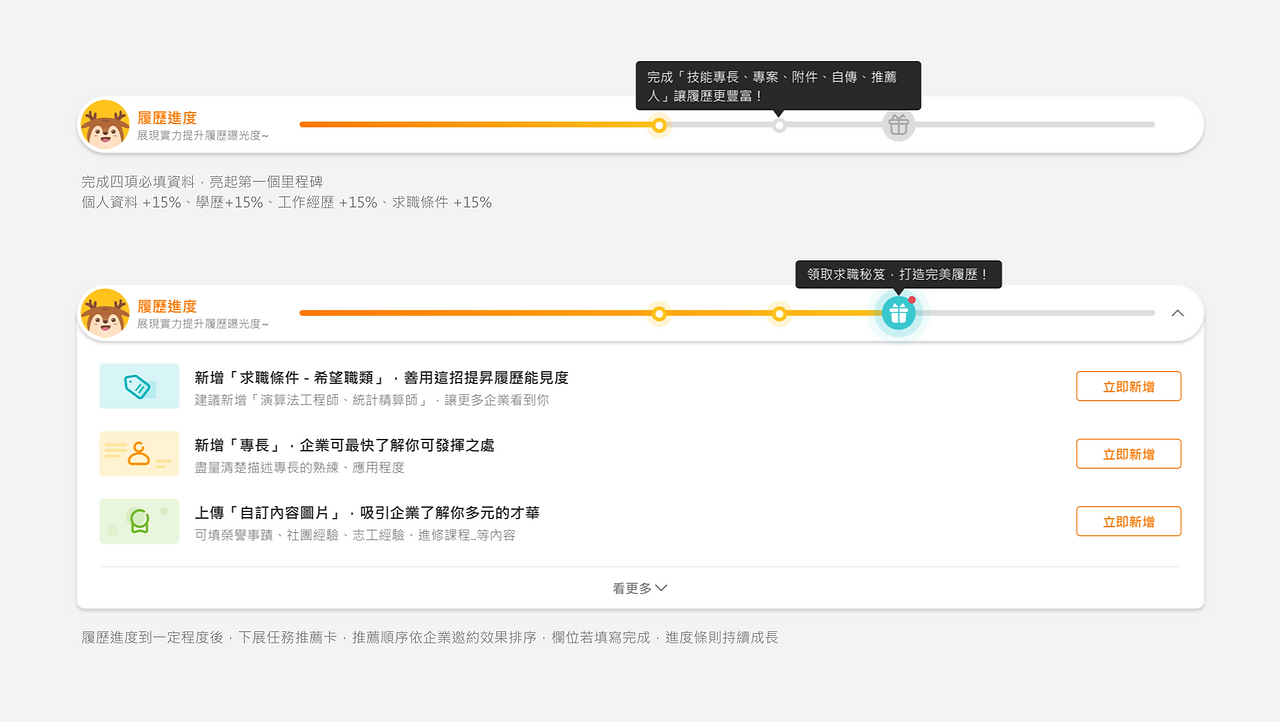Click the unfilled gray track after the teal gift icon

coord(1036,314)
